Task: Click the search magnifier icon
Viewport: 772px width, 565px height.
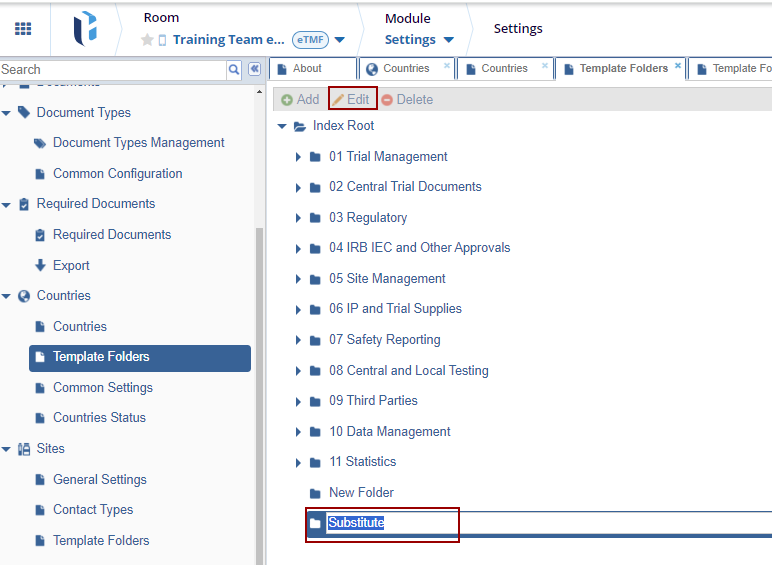Action: tap(234, 69)
